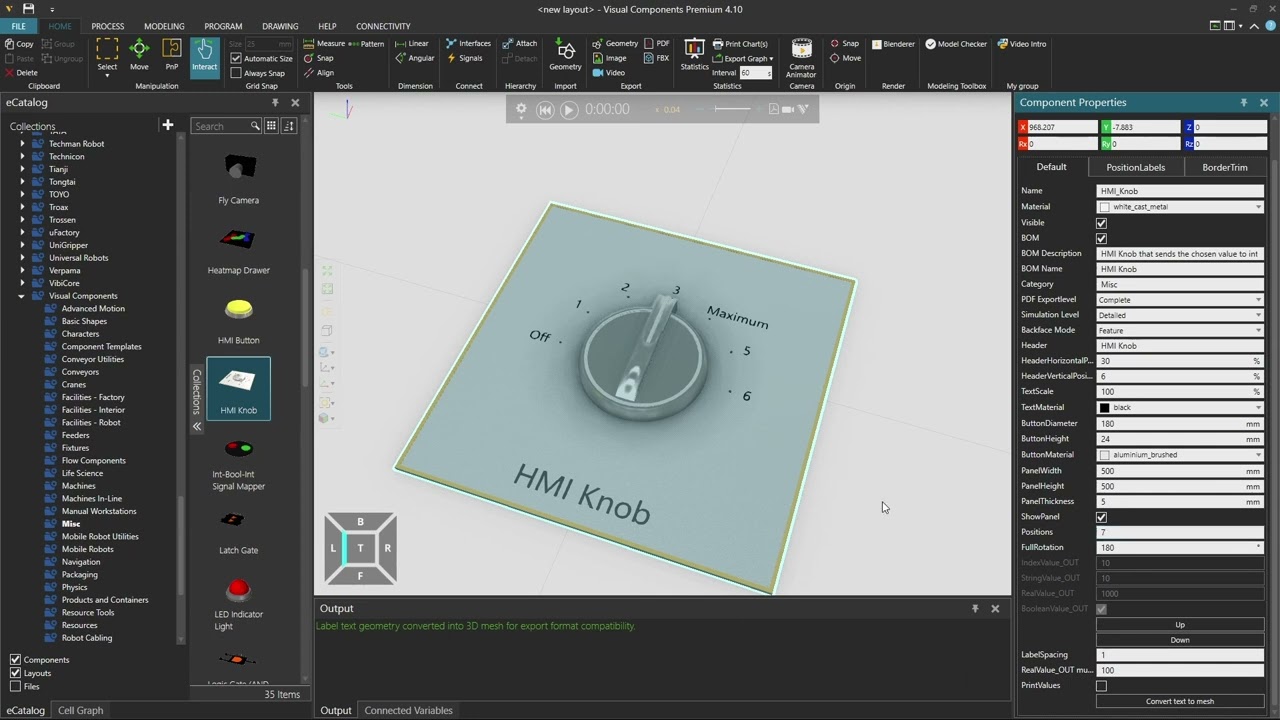Turn on the Interact tool
This screenshot has width=1280, height=720.
pyautogui.click(x=204, y=56)
